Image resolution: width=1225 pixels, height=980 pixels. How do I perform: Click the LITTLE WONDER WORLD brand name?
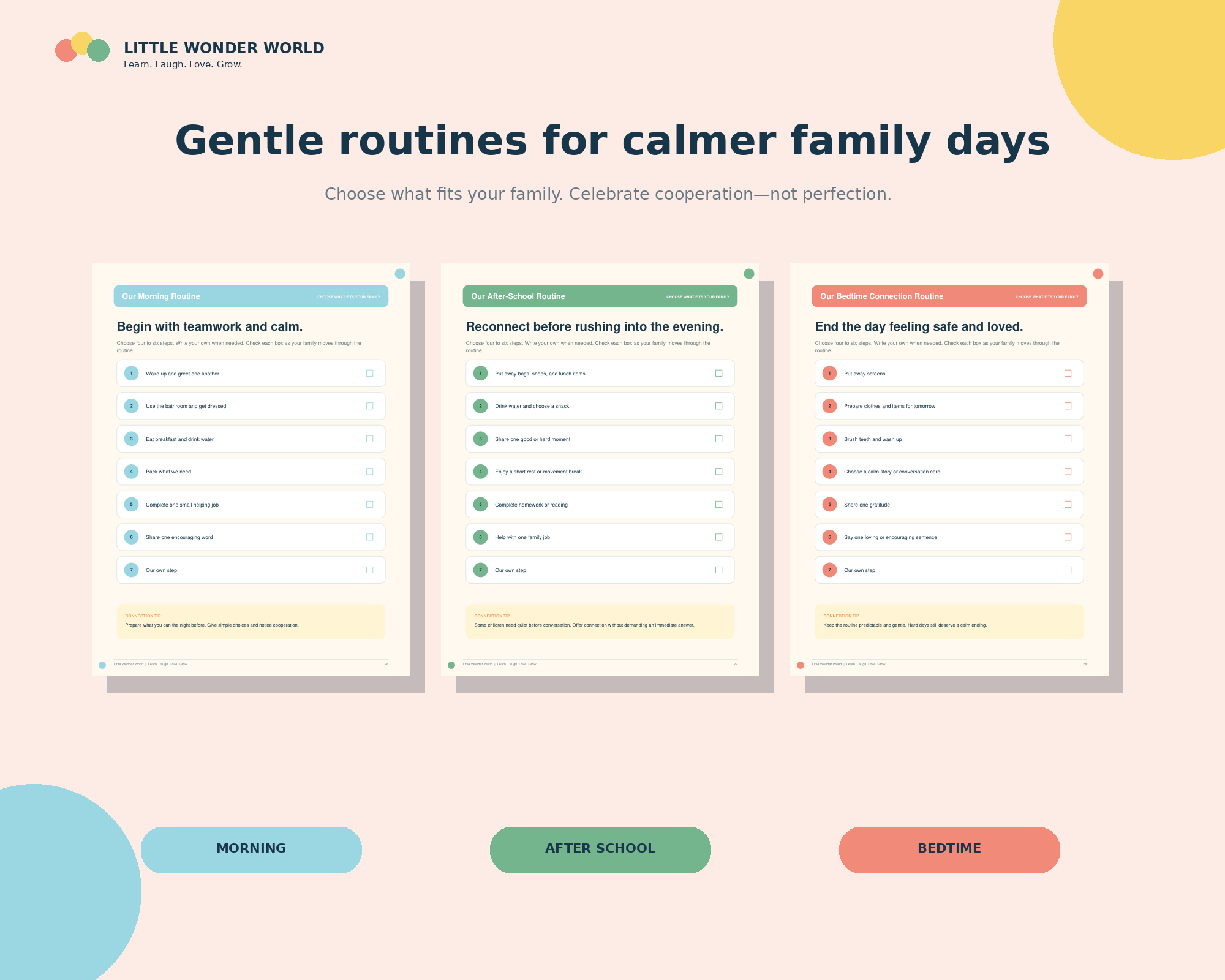click(x=224, y=48)
